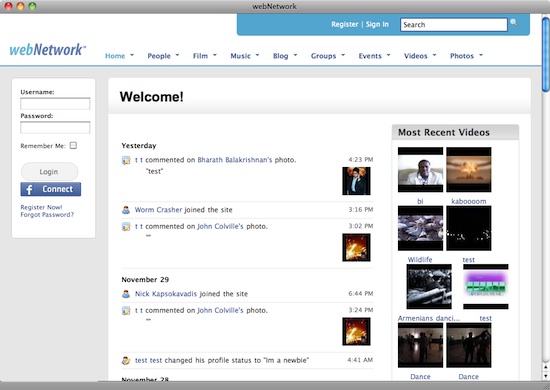The height and width of the screenshot is (390, 550).
Task: Expand the People dropdown arrow
Action: [177, 55]
